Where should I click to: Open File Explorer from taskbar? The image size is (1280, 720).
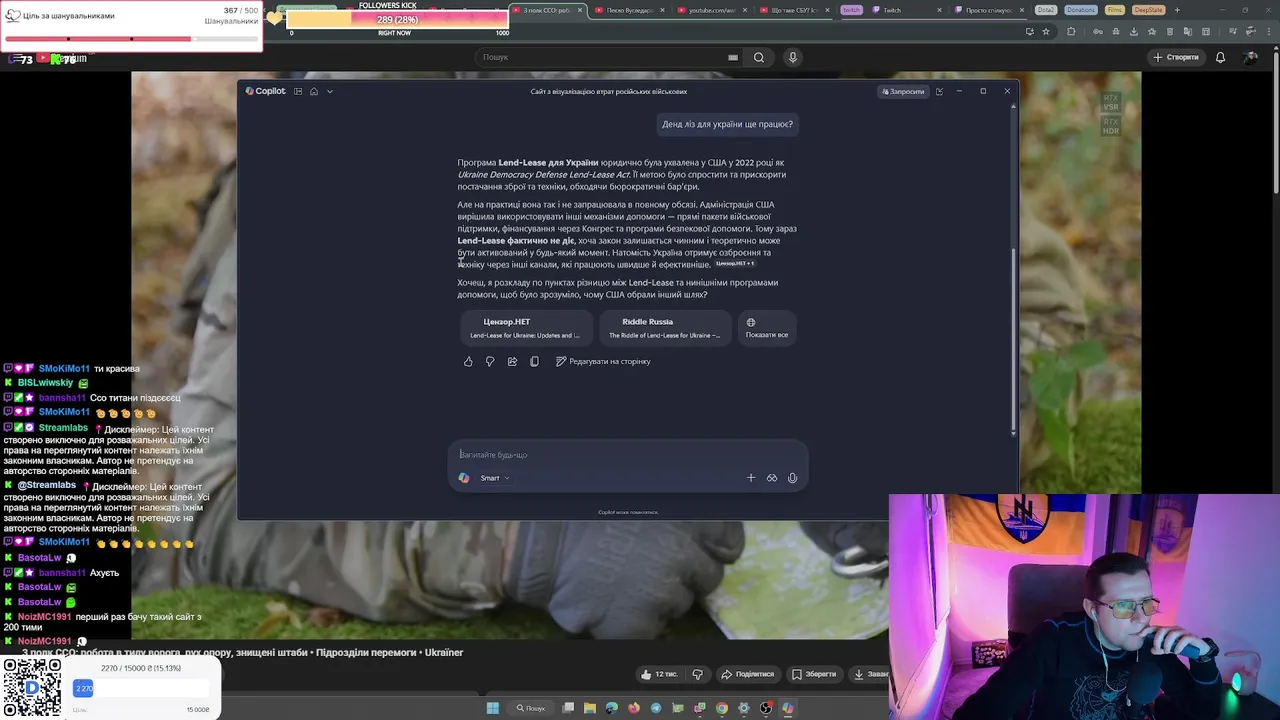pyautogui.click(x=590, y=708)
